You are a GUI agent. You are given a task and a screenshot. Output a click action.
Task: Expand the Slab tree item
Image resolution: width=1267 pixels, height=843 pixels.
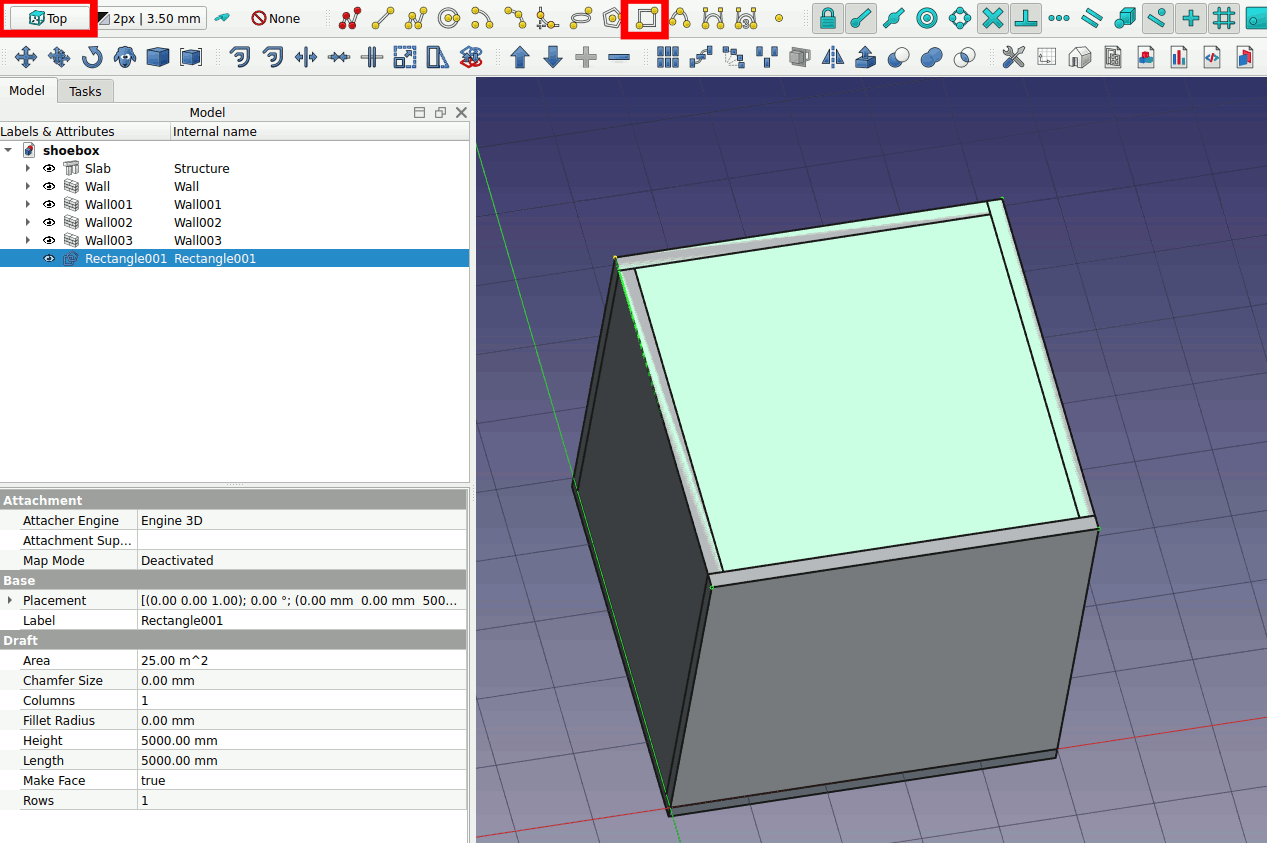pos(28,168)
